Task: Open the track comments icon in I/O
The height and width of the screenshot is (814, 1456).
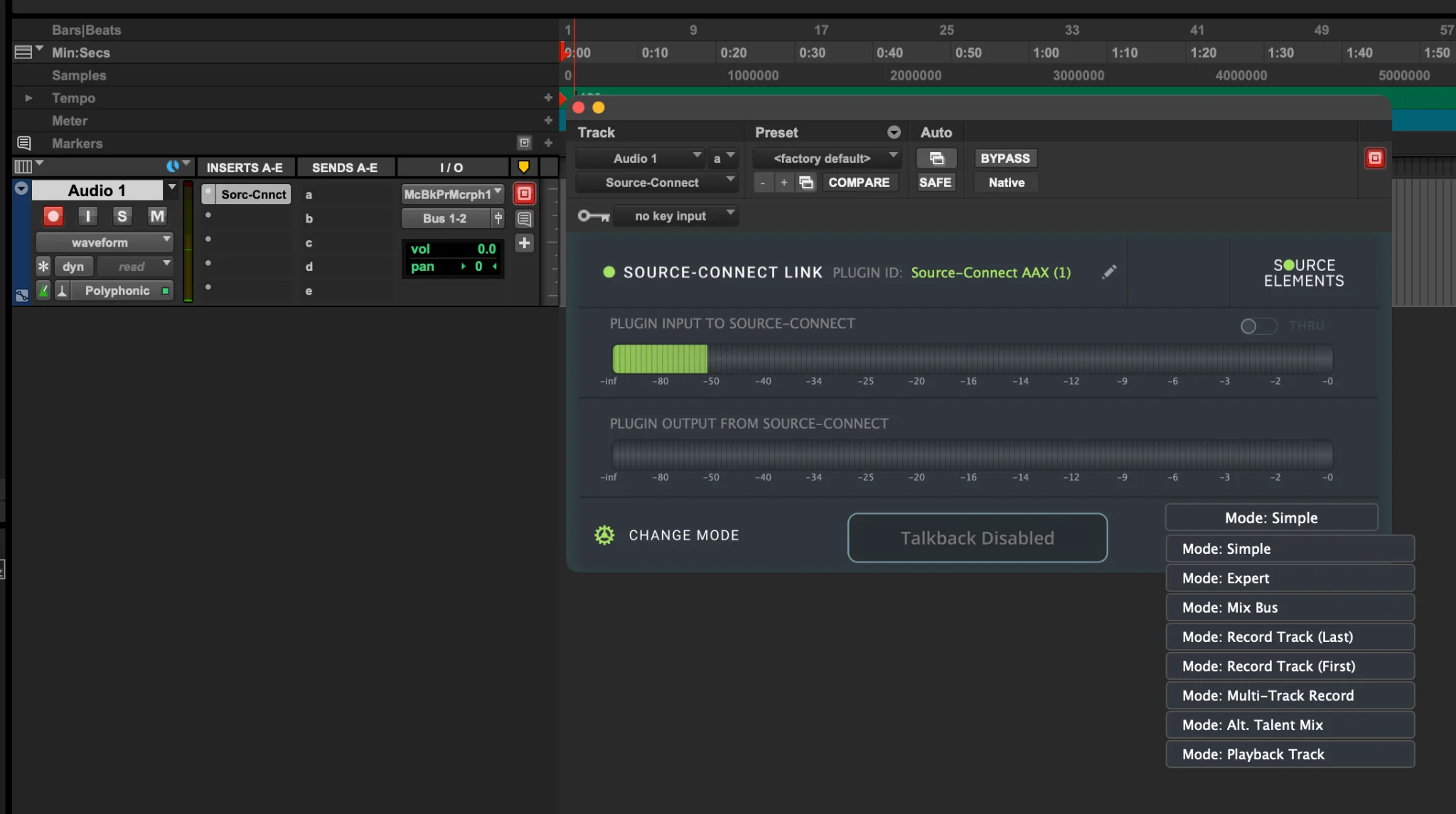Action: 524,219
